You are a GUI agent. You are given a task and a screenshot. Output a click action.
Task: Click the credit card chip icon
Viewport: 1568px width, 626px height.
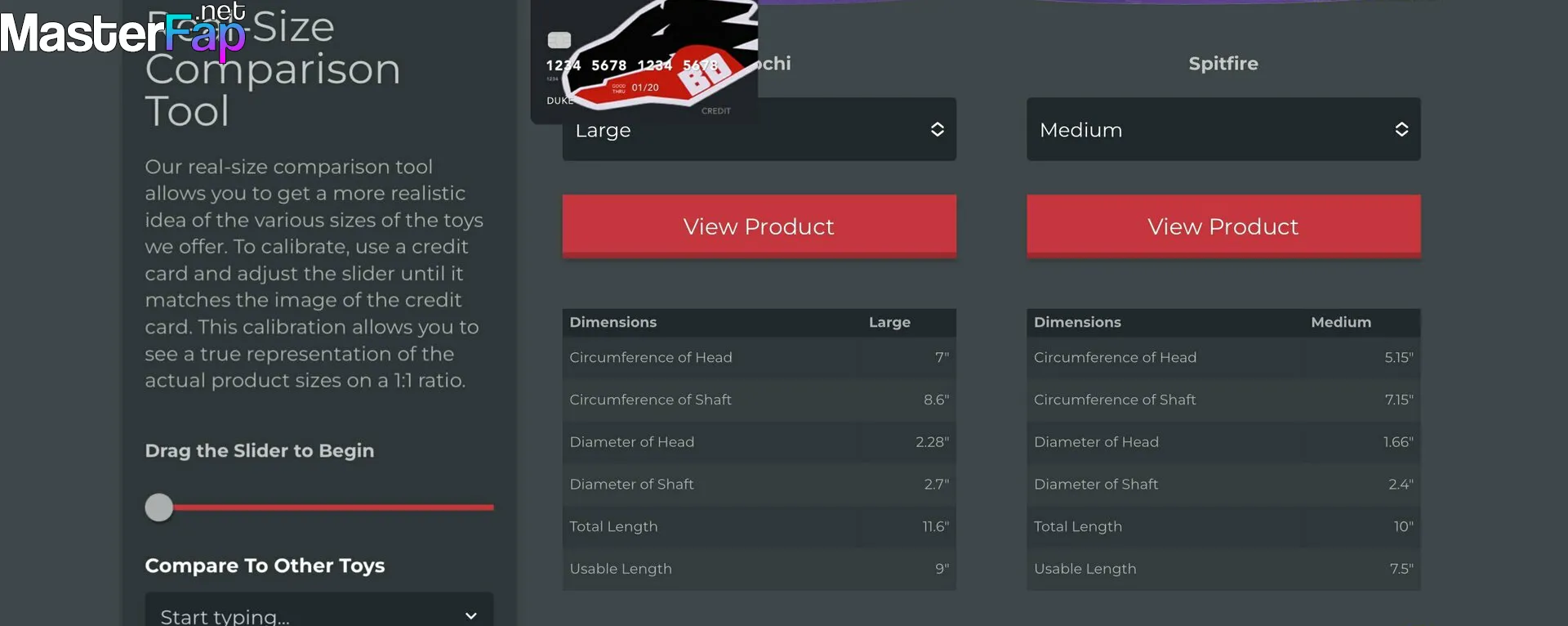(559, 40)
